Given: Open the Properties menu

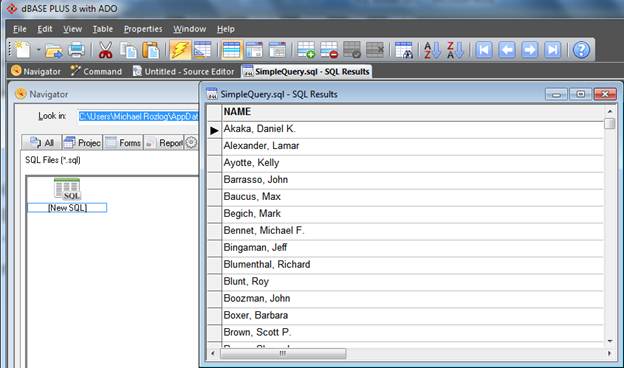Looking at the screenshot, I should pyautogui.click(x=143, y=29).
